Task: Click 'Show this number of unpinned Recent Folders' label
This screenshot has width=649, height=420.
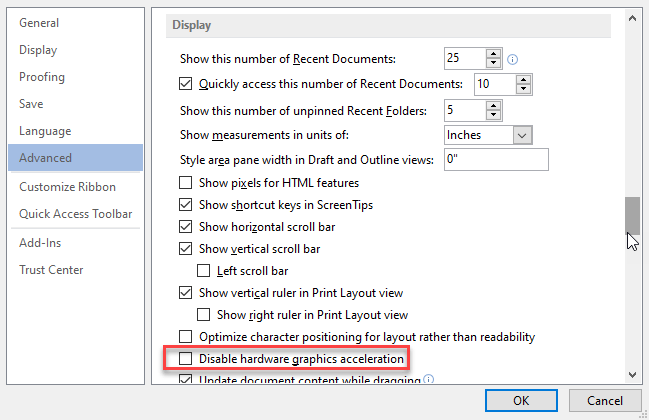Action: click(x=303, y=111)
